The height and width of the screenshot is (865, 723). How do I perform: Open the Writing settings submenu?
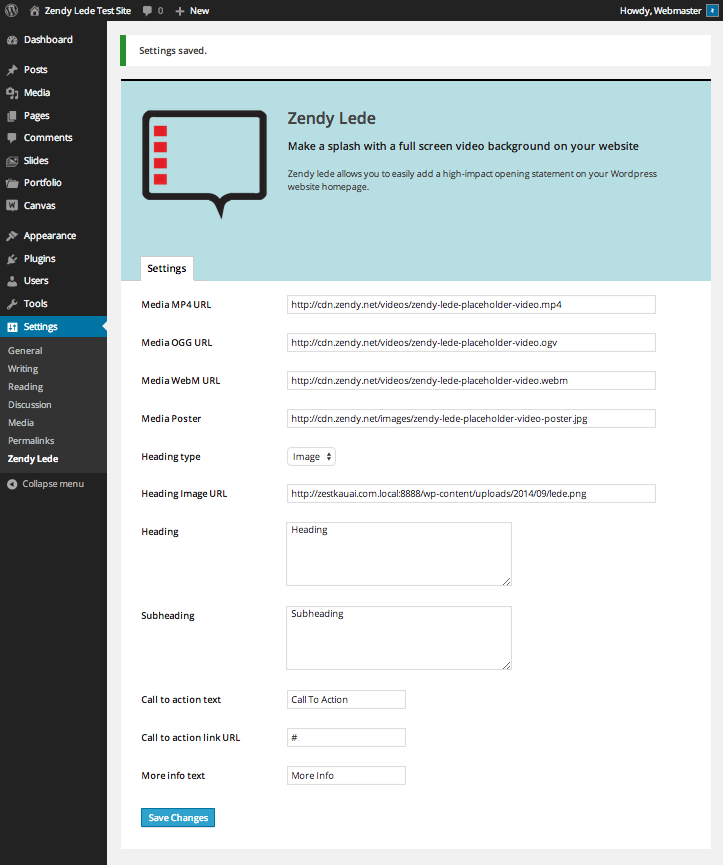point(23,369)
